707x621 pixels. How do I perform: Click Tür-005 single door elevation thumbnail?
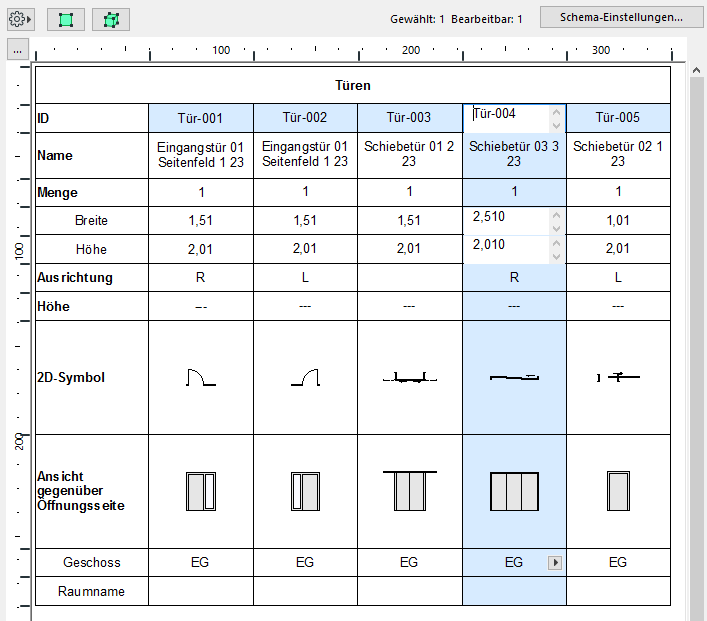618,491
